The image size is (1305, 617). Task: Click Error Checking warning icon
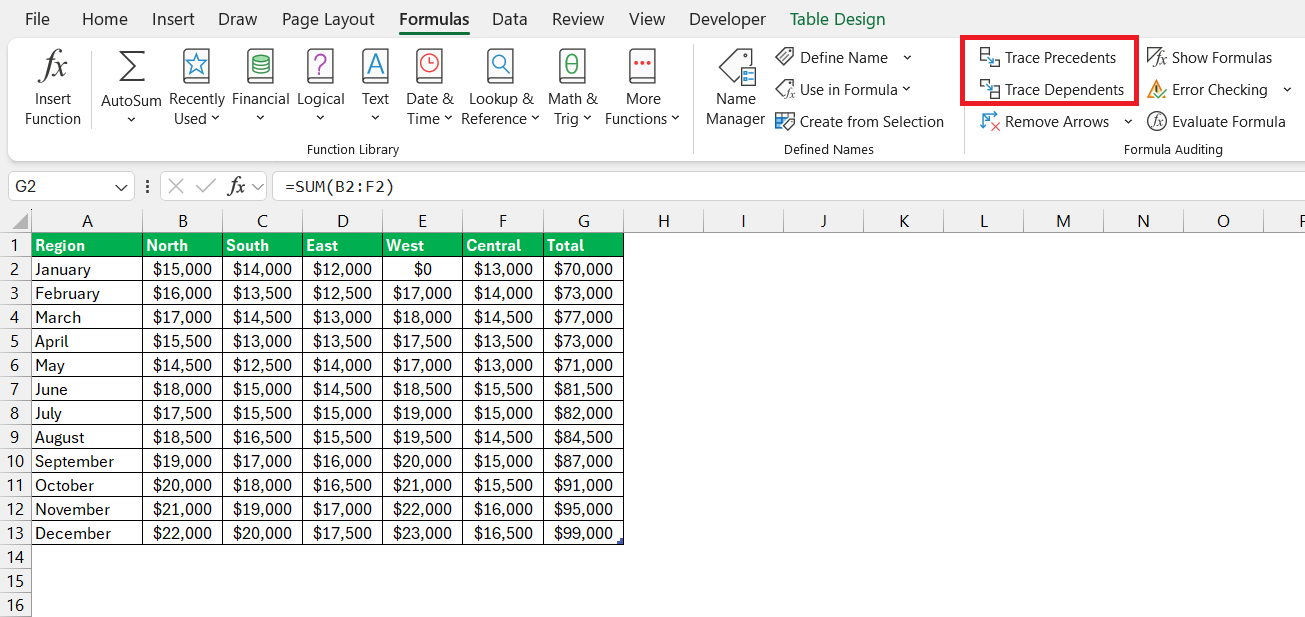(1157, 89)
